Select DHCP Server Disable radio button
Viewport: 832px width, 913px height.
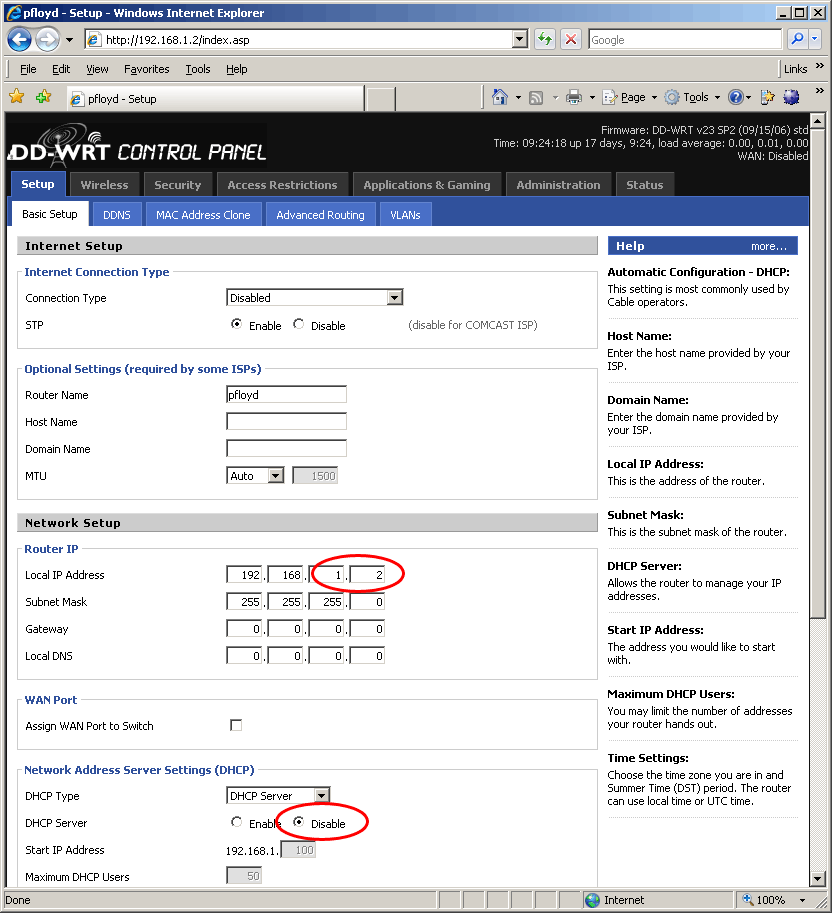tap(299, 822)
